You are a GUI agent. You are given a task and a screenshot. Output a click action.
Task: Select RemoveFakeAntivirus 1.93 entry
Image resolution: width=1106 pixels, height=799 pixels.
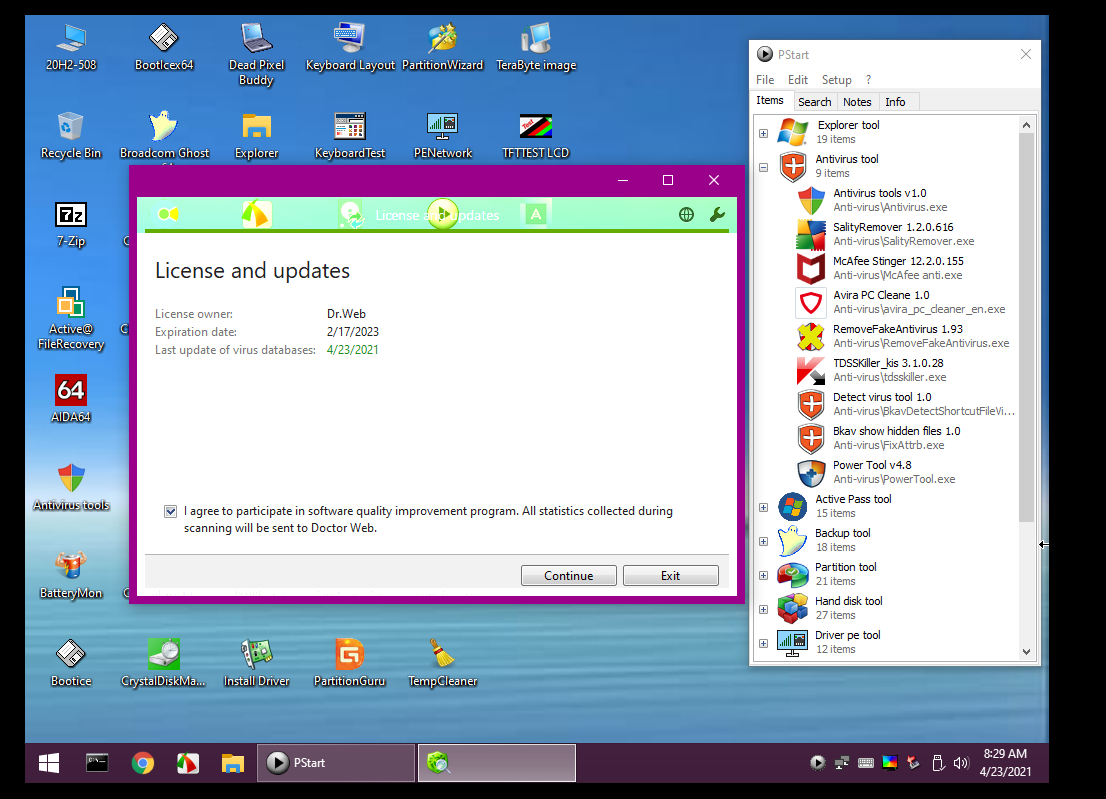pos(906,336)
